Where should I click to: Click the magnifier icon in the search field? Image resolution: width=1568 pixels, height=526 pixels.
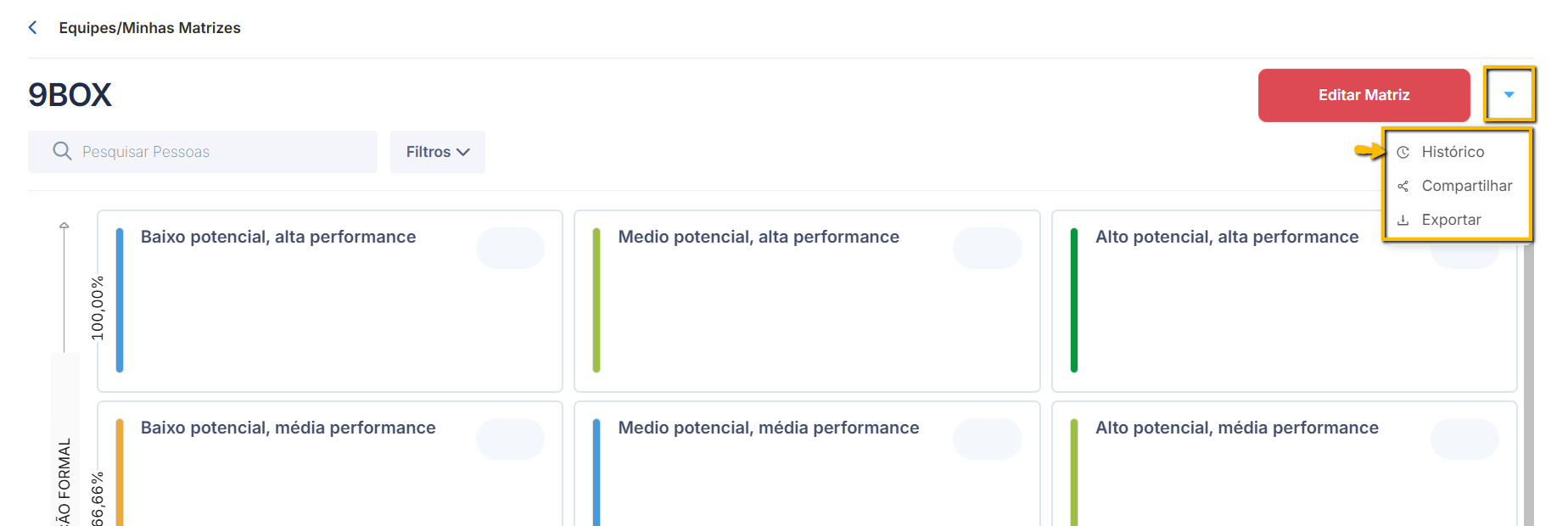62,151
